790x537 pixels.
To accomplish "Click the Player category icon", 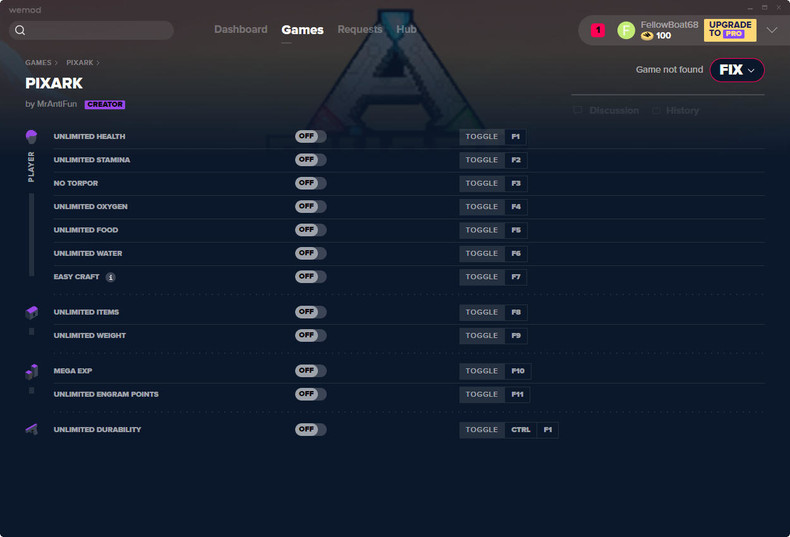I will (31, 137).
